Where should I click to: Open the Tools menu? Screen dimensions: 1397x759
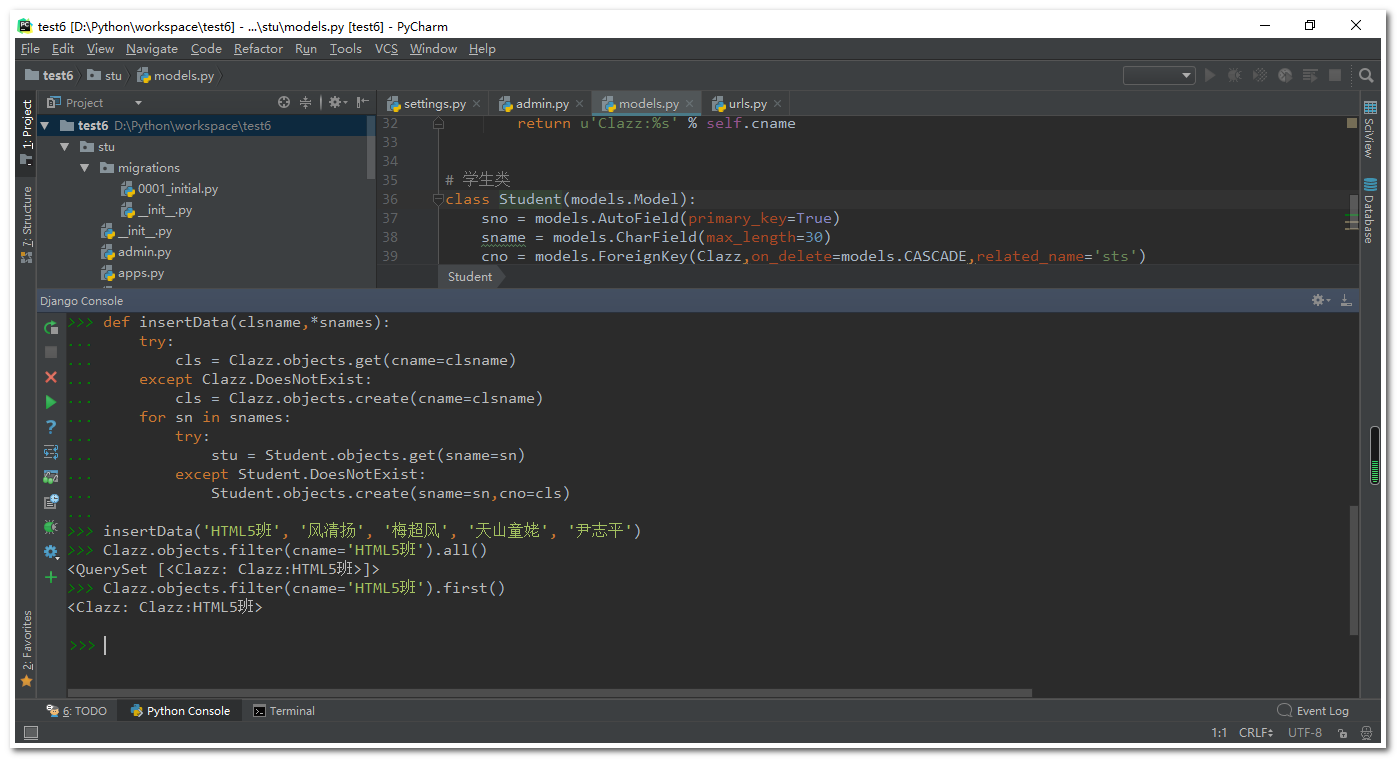tap(346, 49)
